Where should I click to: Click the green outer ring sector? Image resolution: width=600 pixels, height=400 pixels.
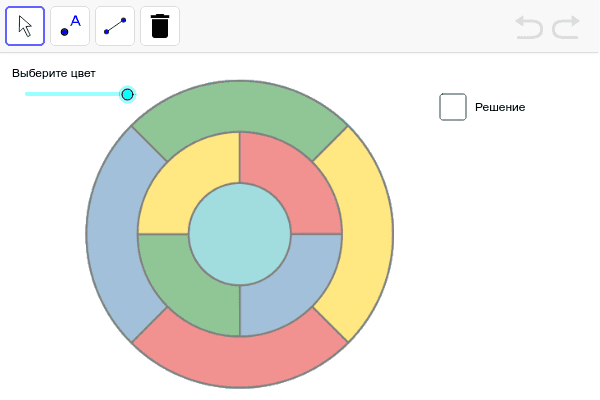(x=240, y=106)
